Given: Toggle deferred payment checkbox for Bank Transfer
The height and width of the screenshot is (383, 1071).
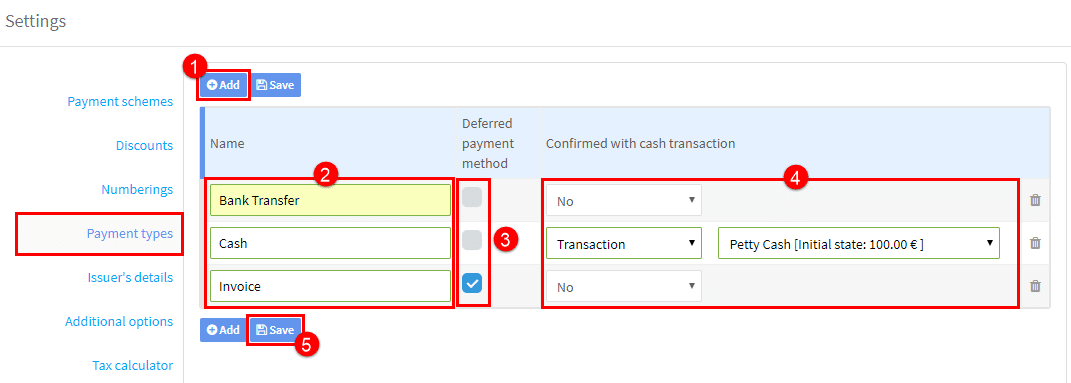Looking at the screenshot, I should (x=472, y=197).
